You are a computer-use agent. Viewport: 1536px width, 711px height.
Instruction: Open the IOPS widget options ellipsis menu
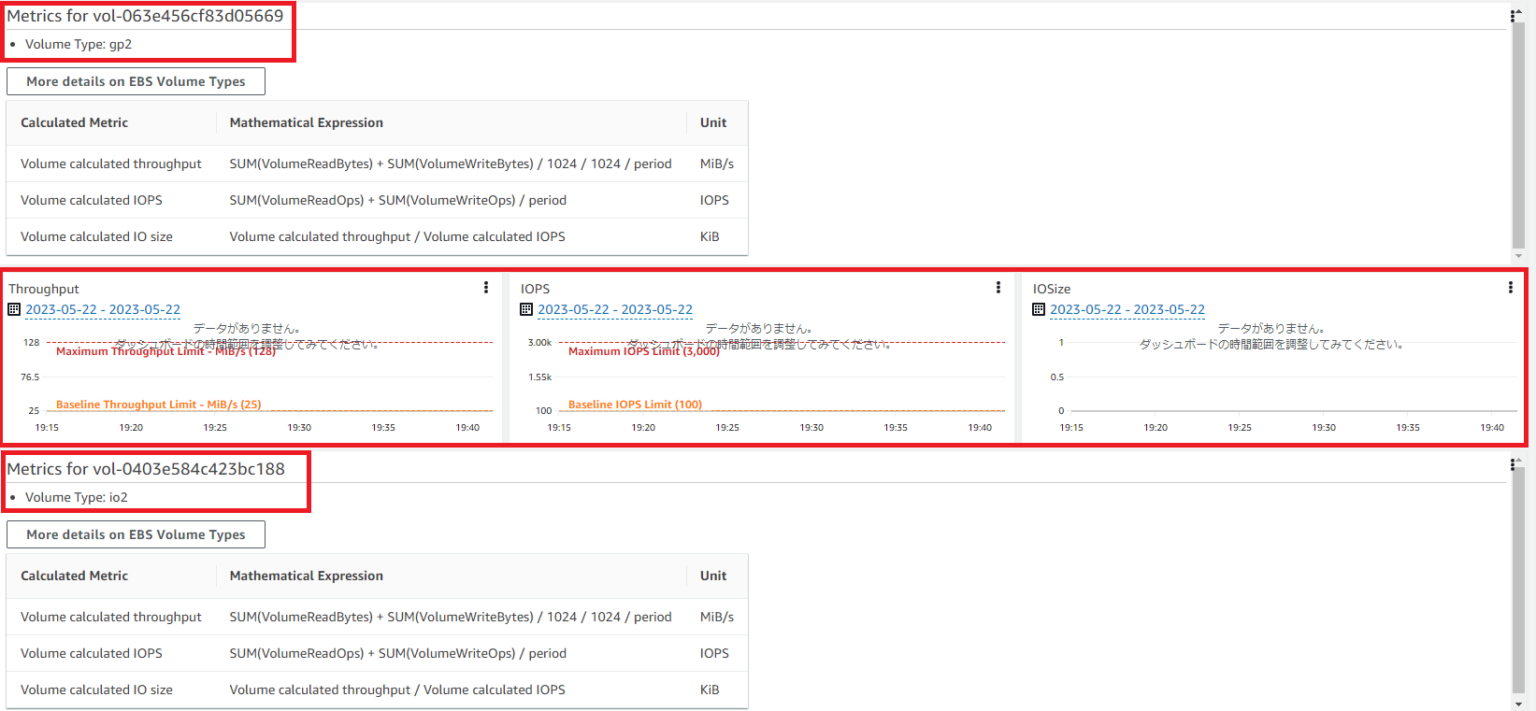(998, 287)
